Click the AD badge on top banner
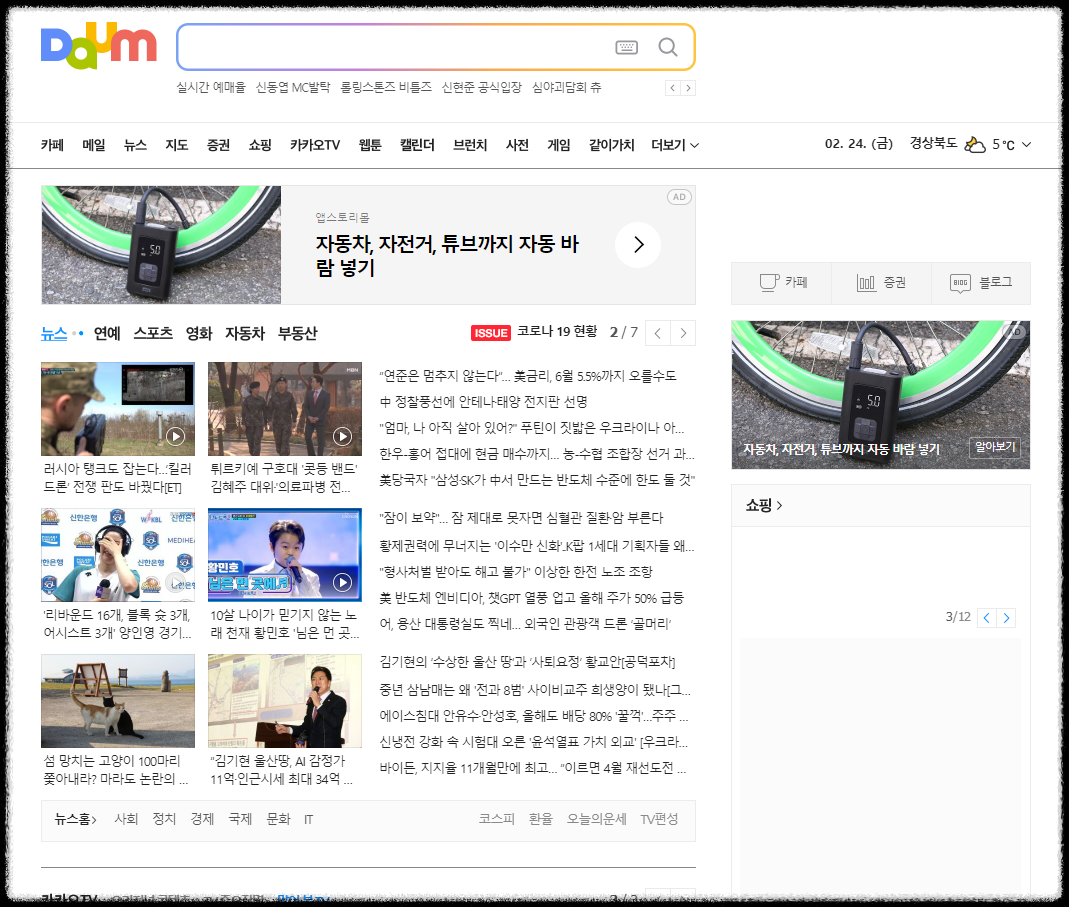The image size is (1069, 907). [x=679, y=197]
